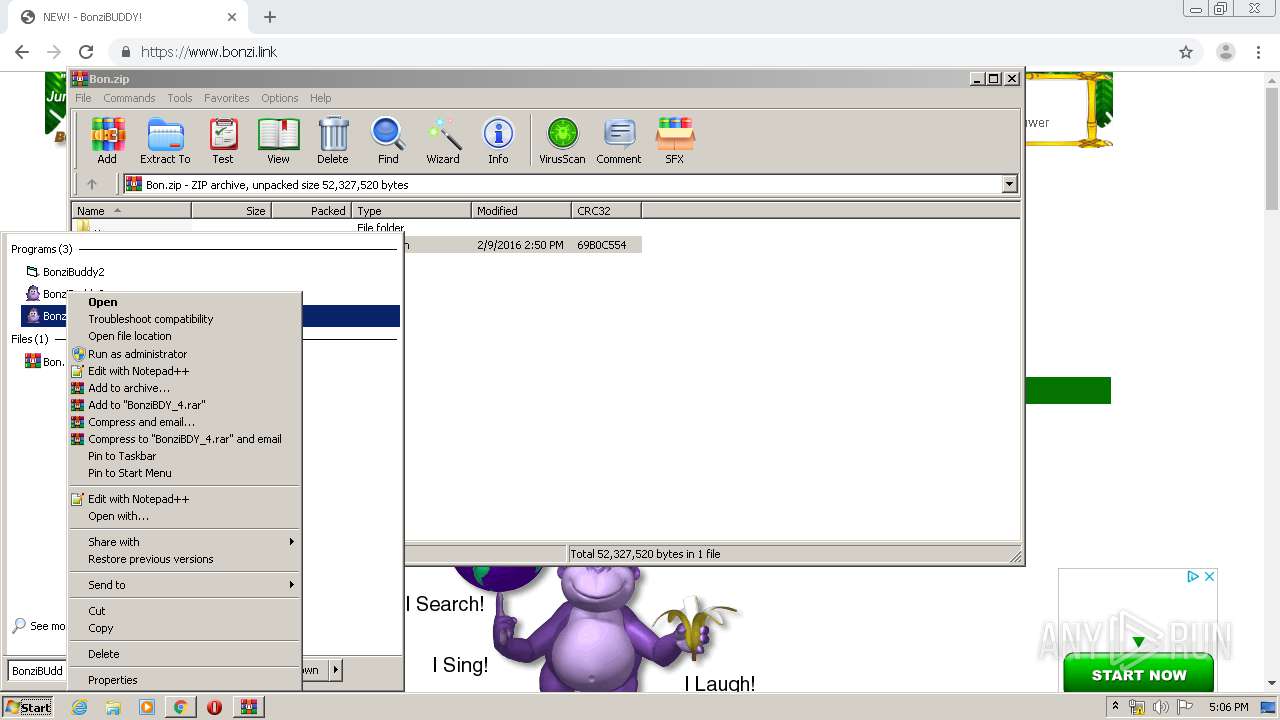Viewport: 1280px width, 720px height.
Task: Open the Tools menu in WinRAR
Action: [x=180, y=98]
